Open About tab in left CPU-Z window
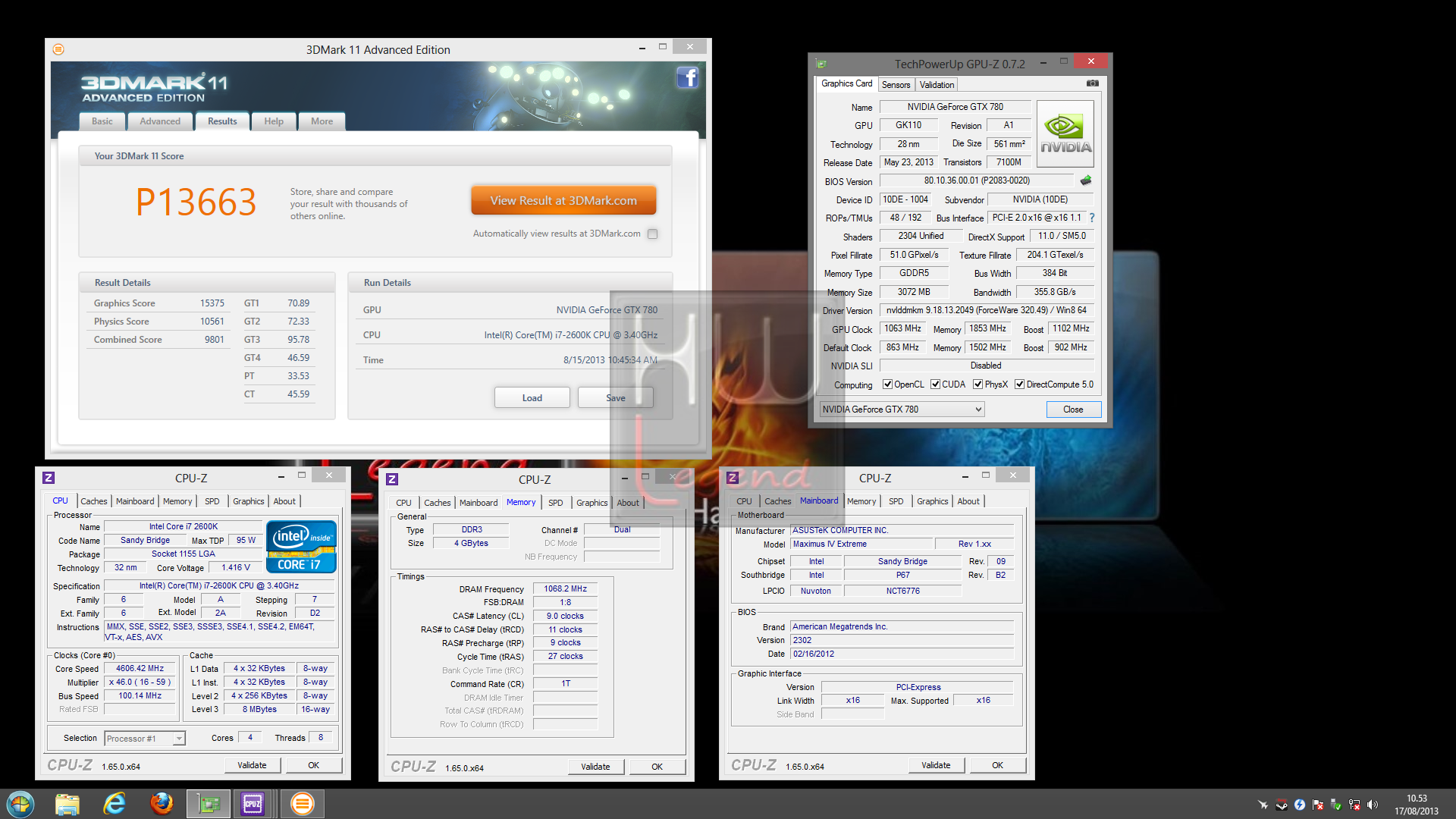Screen dimensions: 1456x819 click(x=284, y=501)
